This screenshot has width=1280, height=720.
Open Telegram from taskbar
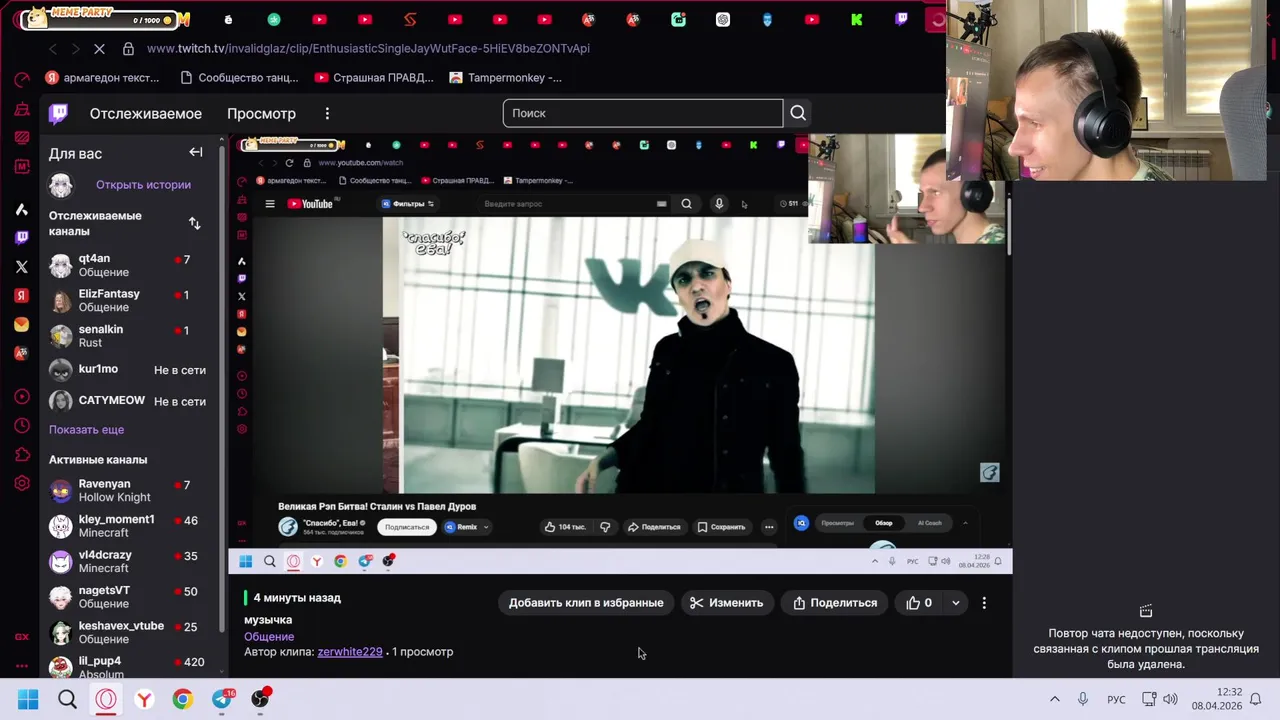point(222,699)
